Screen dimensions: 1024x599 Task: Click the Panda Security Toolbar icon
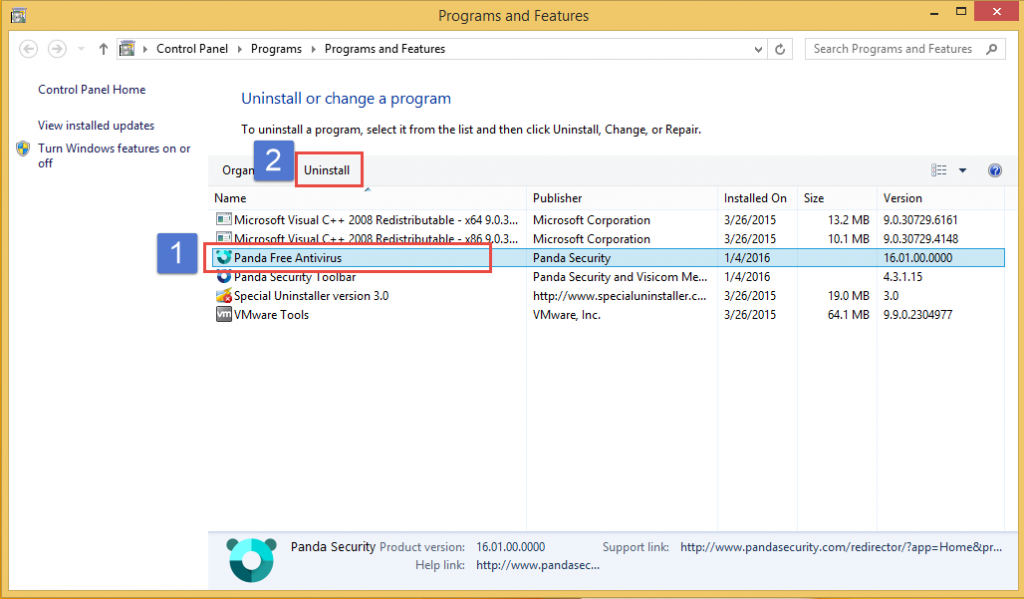tap(224, 277)
